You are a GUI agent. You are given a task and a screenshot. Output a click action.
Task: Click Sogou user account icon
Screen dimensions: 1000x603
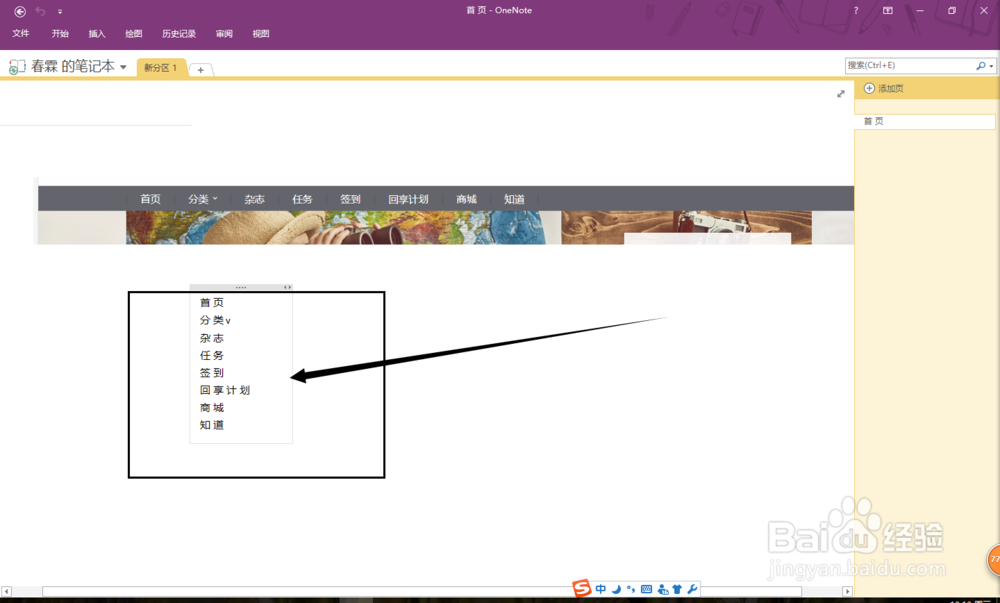pos(663,590)
